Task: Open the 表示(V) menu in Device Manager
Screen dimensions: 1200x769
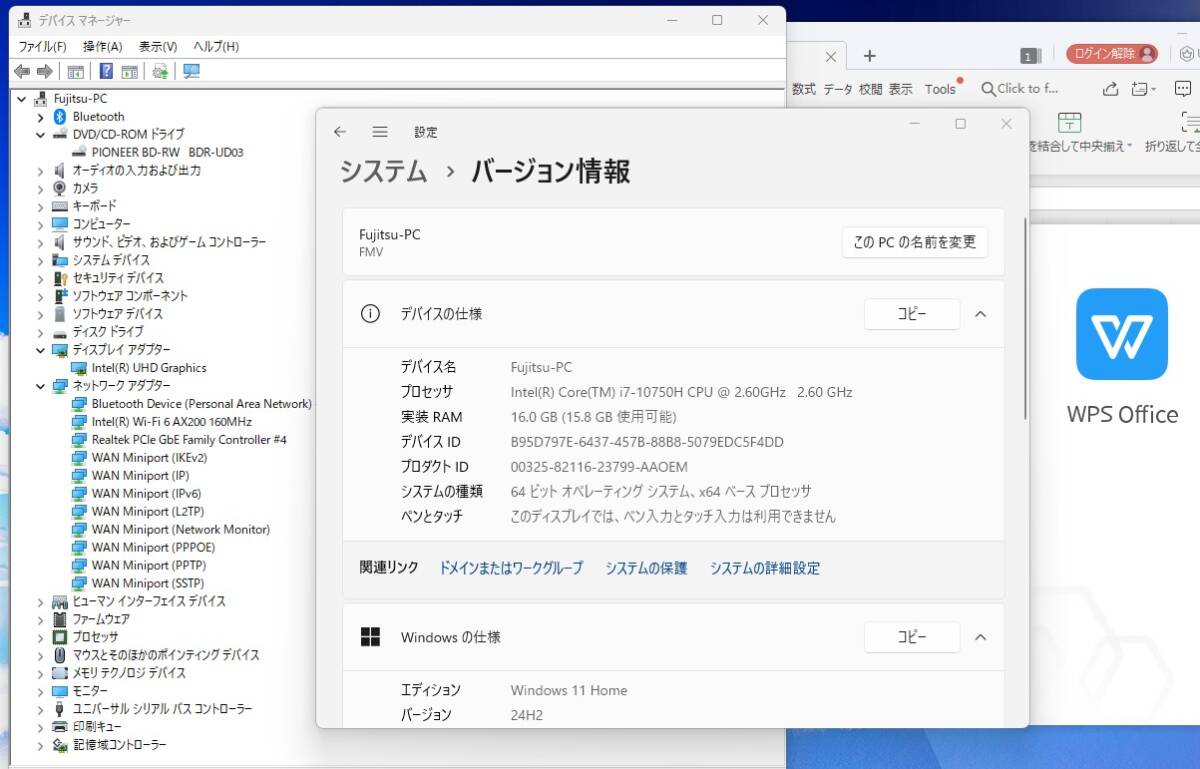Action: coord(158,47)
